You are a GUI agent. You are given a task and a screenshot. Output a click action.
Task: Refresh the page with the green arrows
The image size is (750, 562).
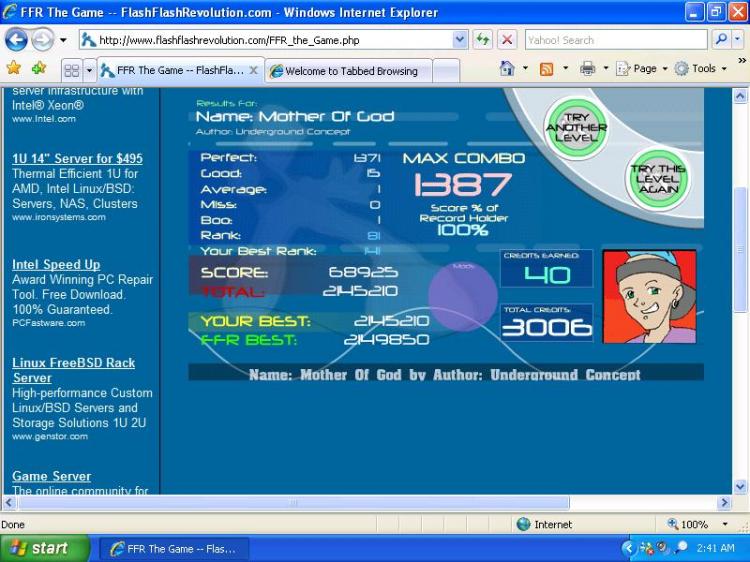(x=483, y=40)
